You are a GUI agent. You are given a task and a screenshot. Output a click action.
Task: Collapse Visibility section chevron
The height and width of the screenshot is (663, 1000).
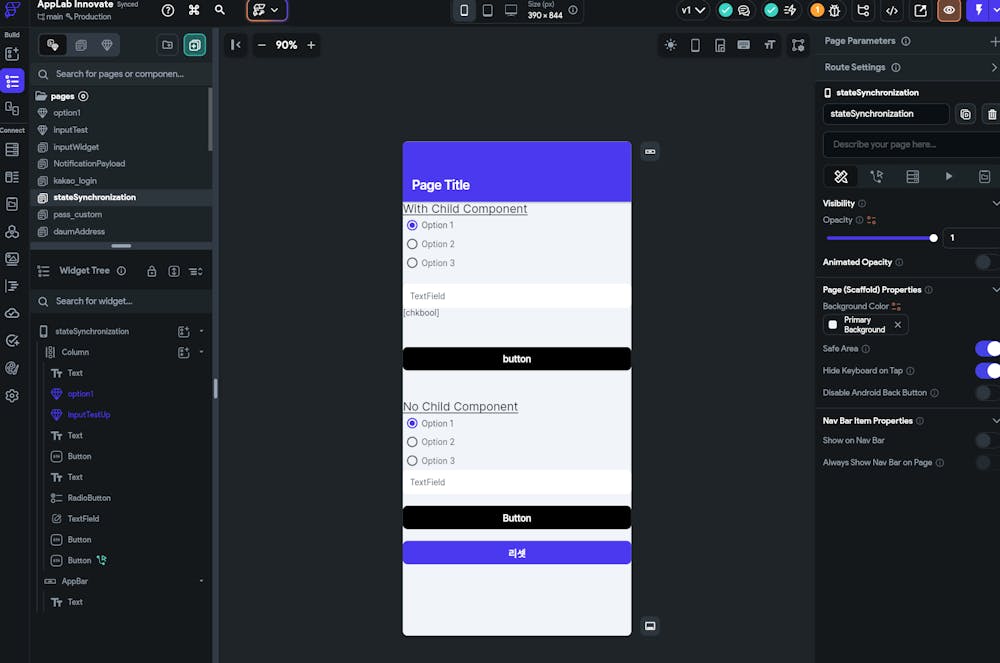pyautogui.click(x=995, y=203)
